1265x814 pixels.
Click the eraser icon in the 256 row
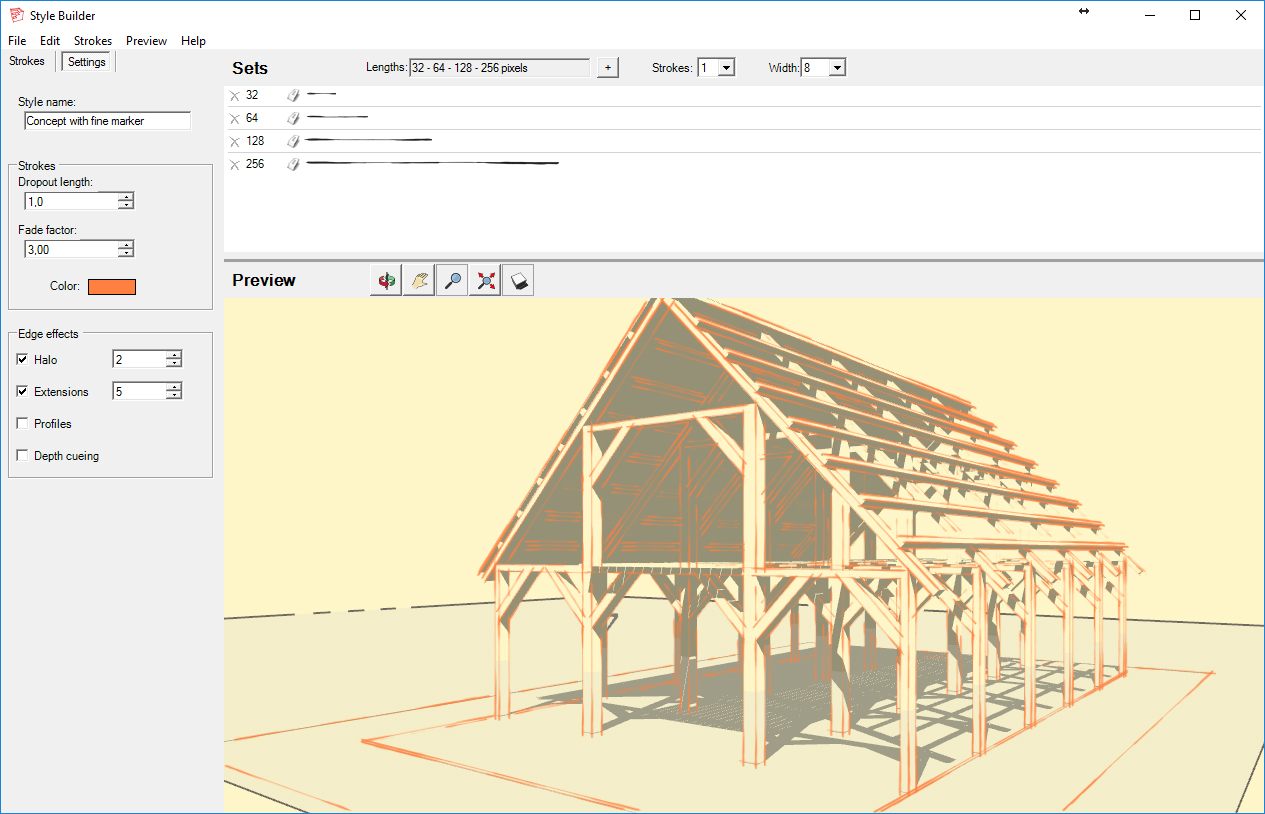[293, 164]
